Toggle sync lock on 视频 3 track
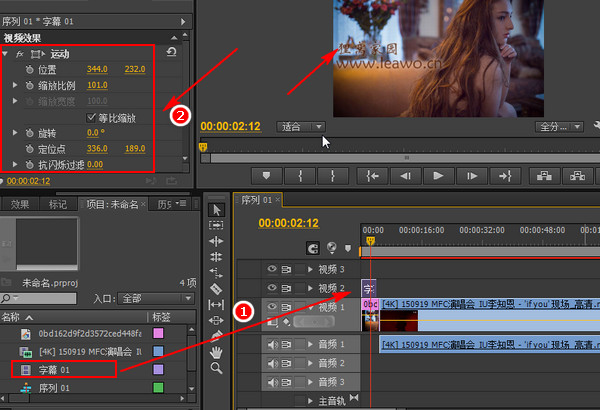This screenshot has height=410, width=600. pyautogui.click(x=286, y=269)
